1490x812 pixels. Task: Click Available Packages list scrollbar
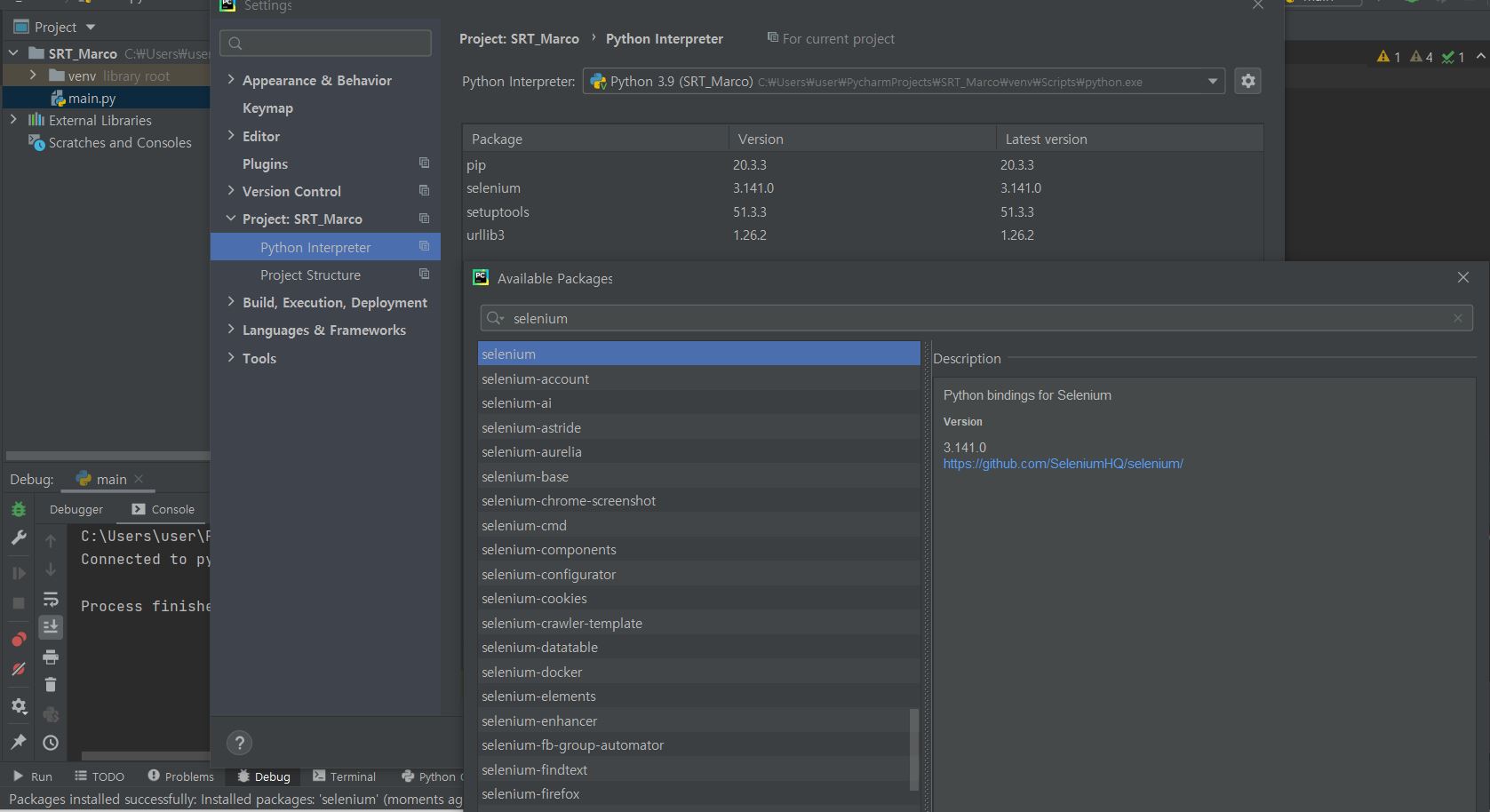click(x=913, y=748)
